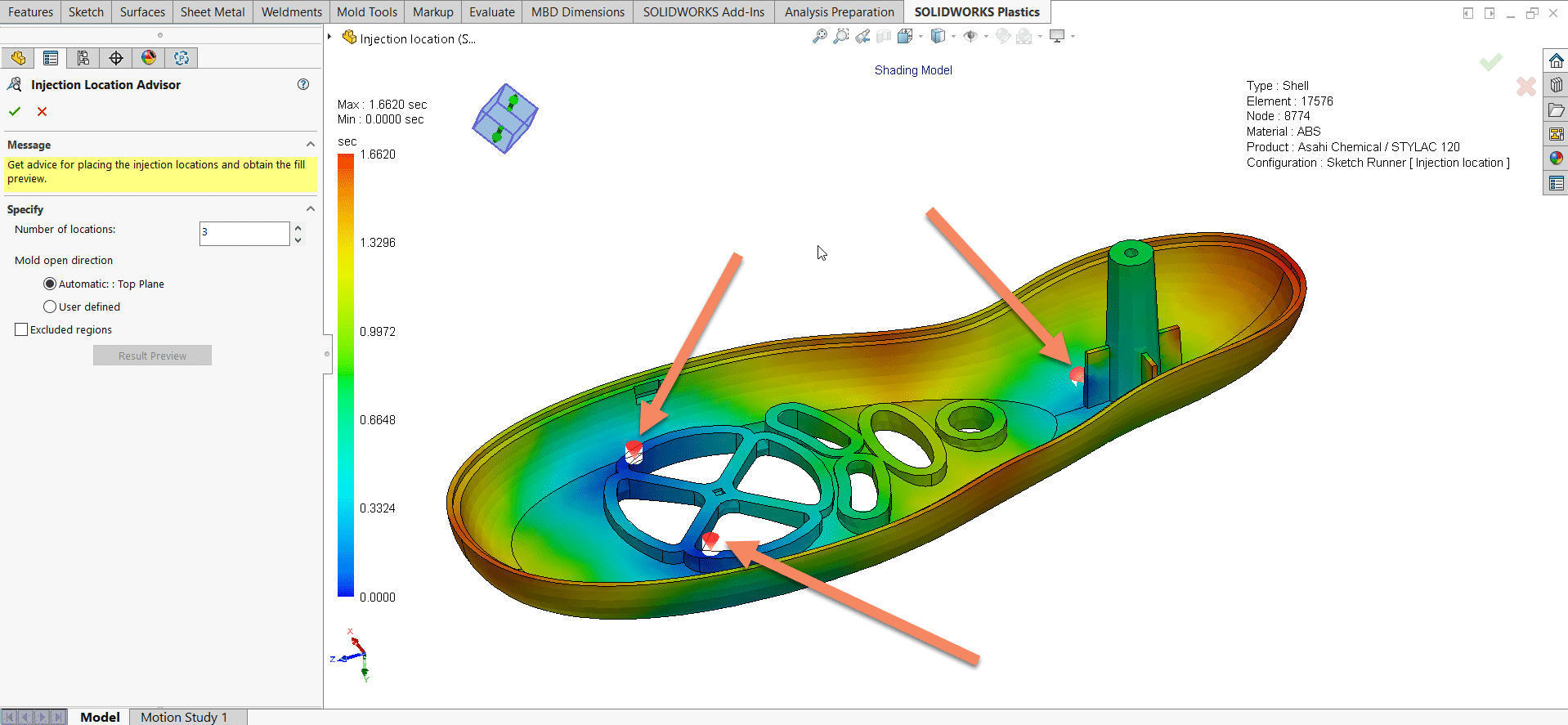This screenshot has width=1568, height=725.
Task: Open the FeatureManager Design Tree tab icon
Action: click(x=18, y=58)
